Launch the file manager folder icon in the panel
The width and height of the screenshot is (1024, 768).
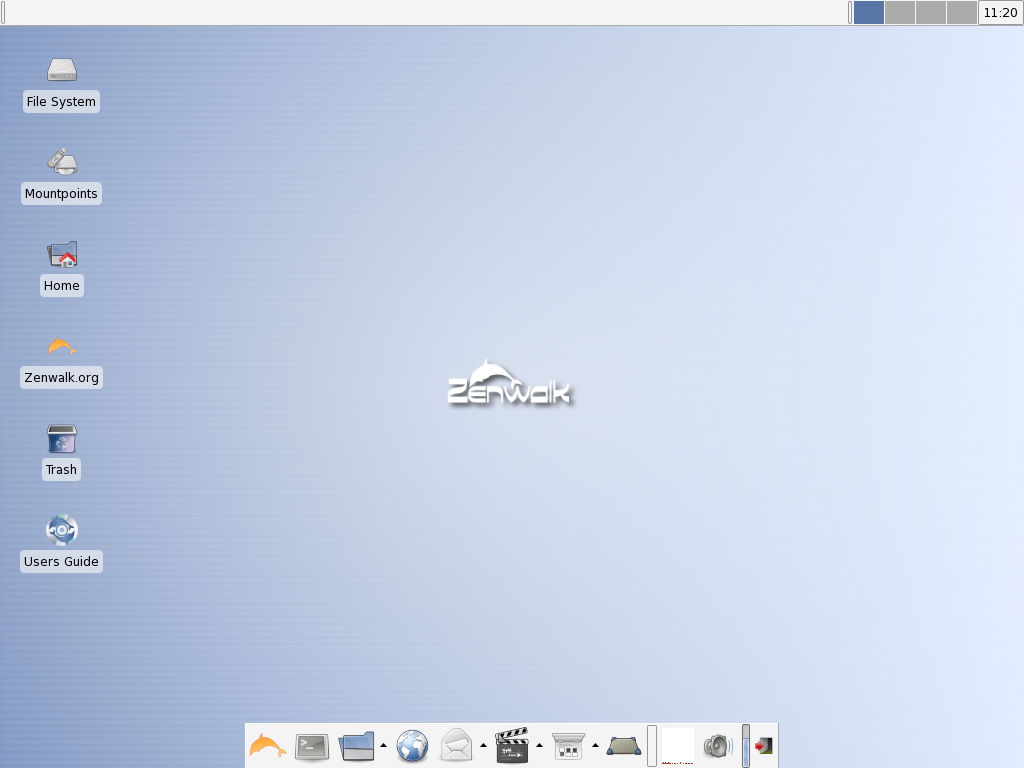coord(357,746)
